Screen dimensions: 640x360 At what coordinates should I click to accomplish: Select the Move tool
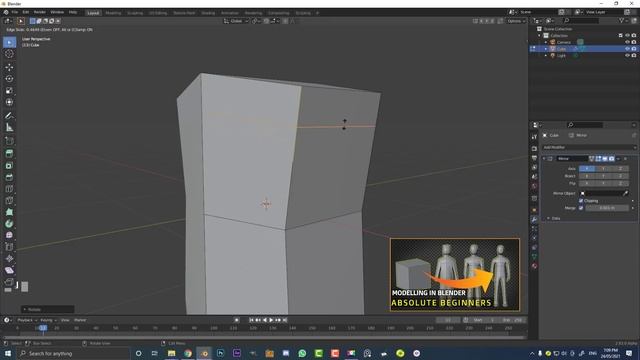point(9,67)
